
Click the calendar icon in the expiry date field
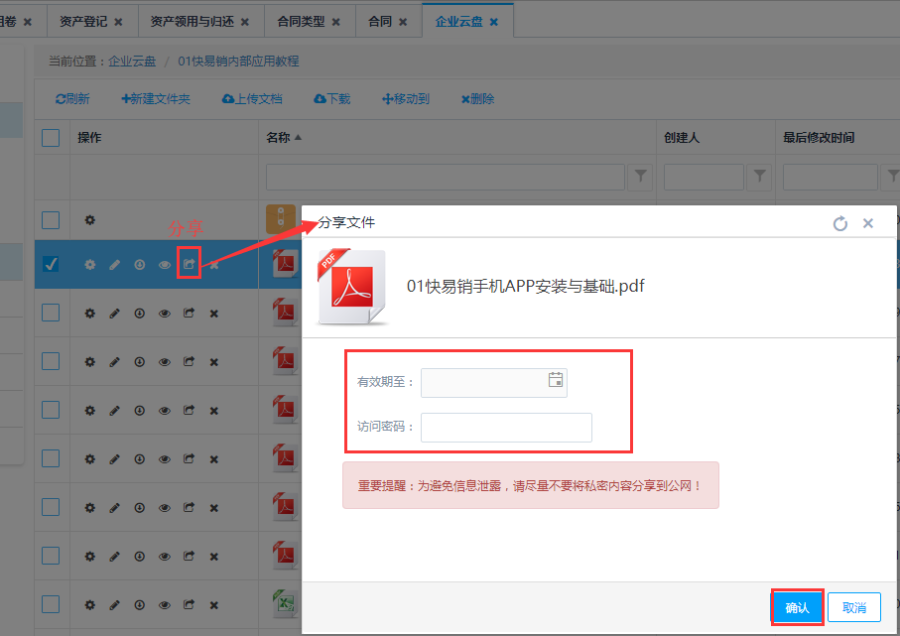pyautogui.click(x=556, y=380)
